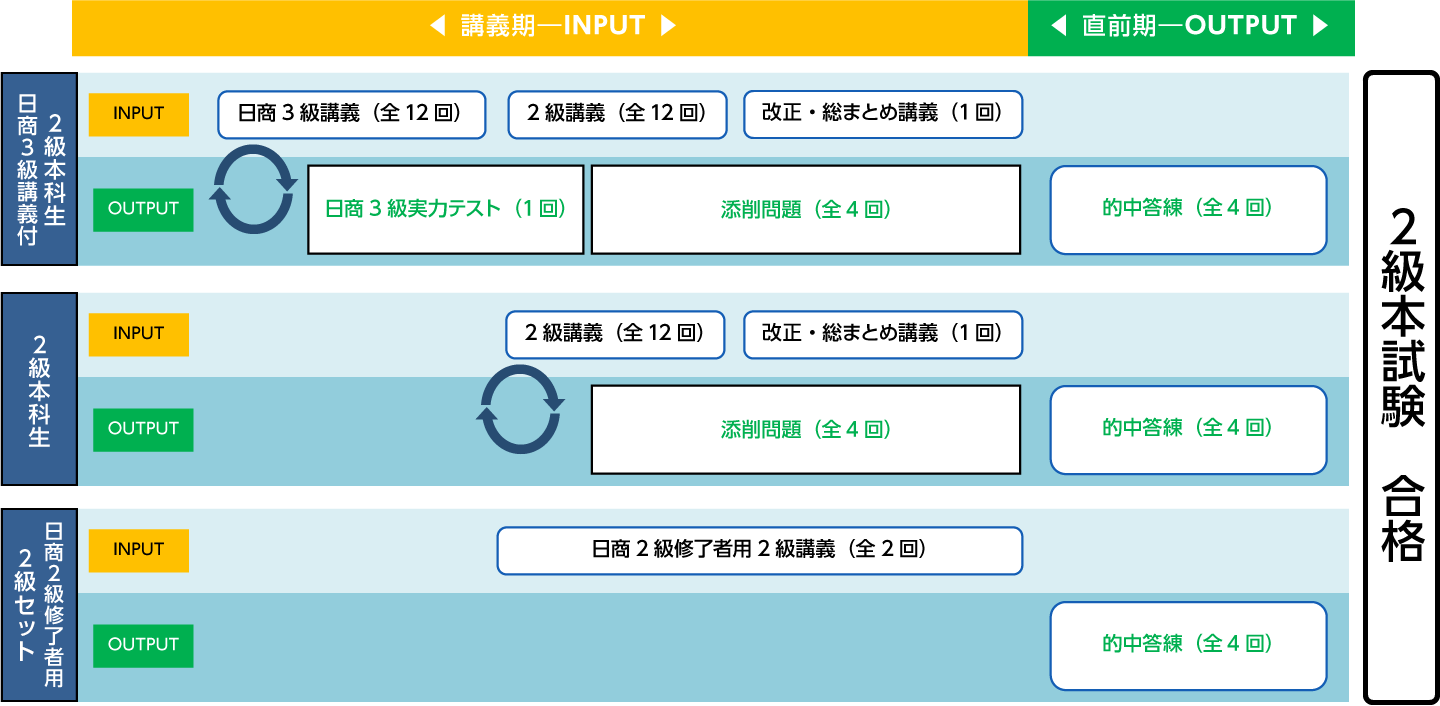Click the 2級本試験 合格 vertical box

1401,387
